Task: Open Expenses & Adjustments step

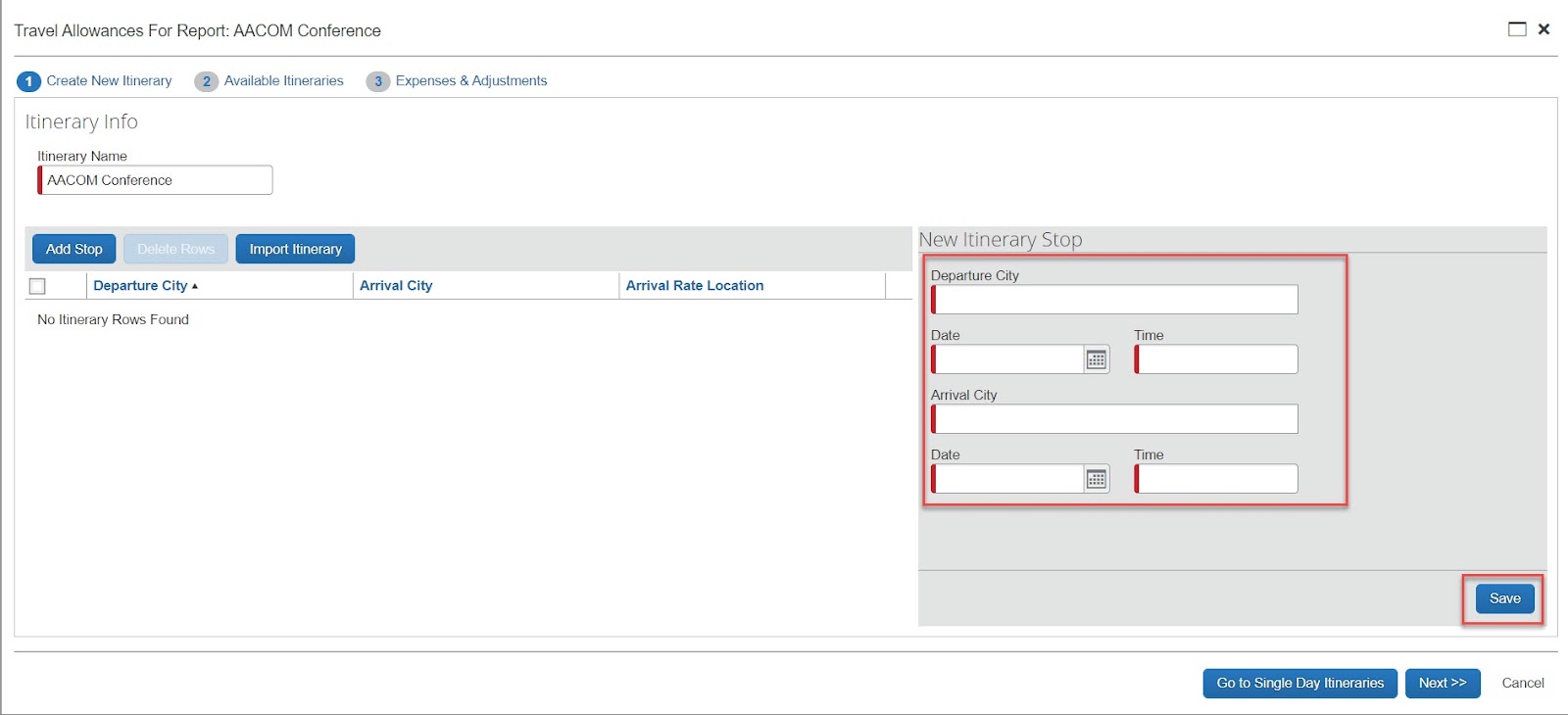Action: tap(470, 81)
